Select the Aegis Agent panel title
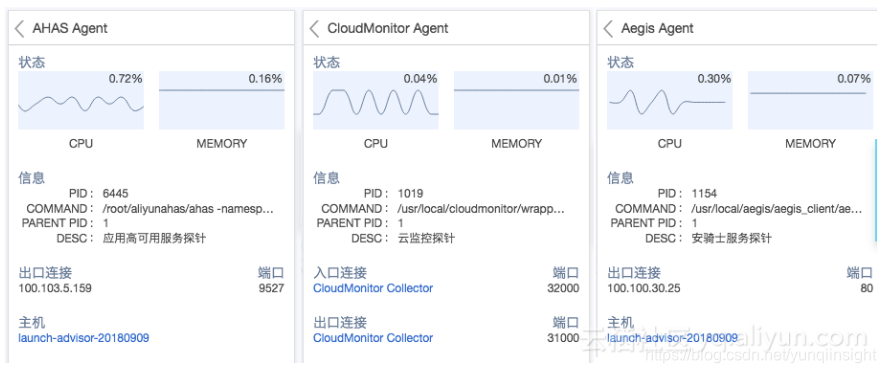The image size is (886, 373). (x=658, y=28)
